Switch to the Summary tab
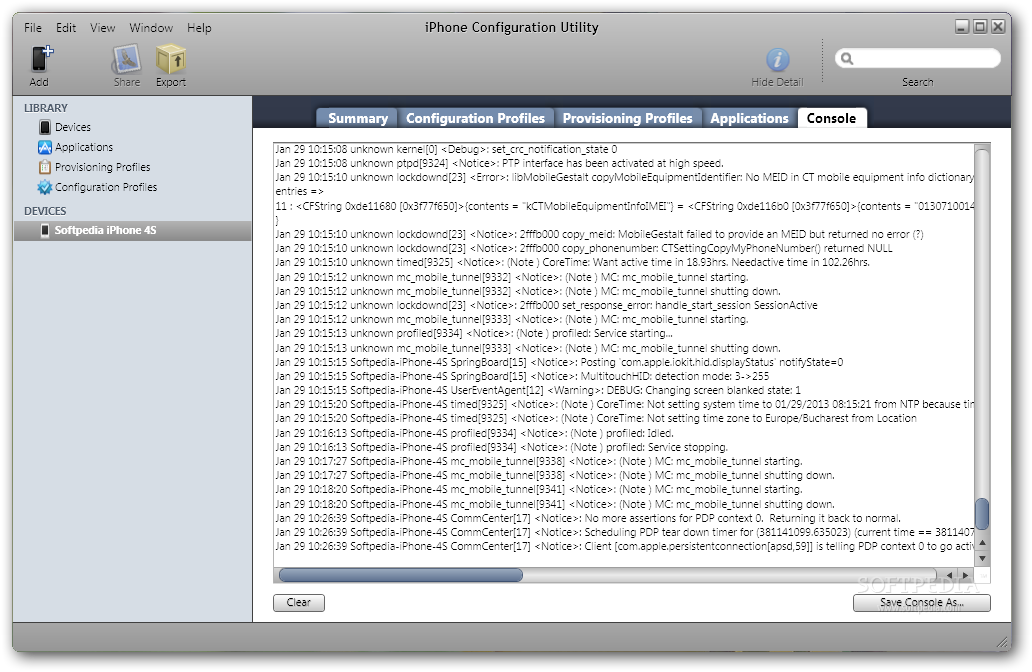The width and height of the screenshot is (1032, 672). [357, 118]
